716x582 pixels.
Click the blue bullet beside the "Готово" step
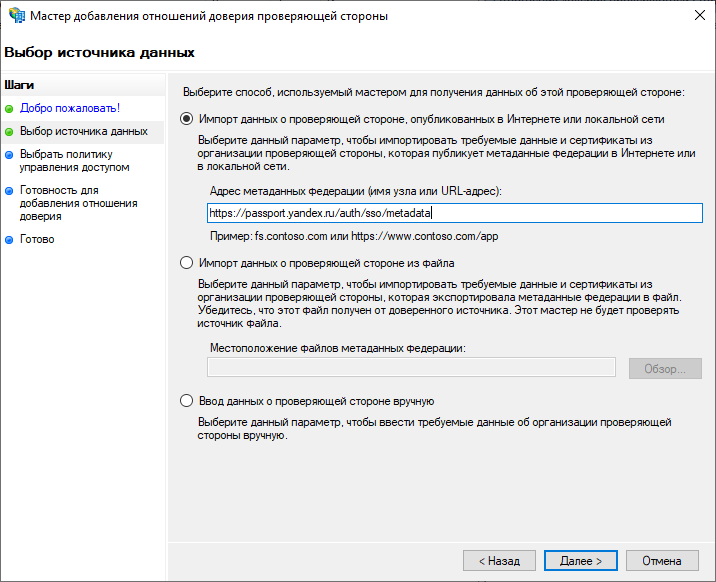tap(9, 240)
